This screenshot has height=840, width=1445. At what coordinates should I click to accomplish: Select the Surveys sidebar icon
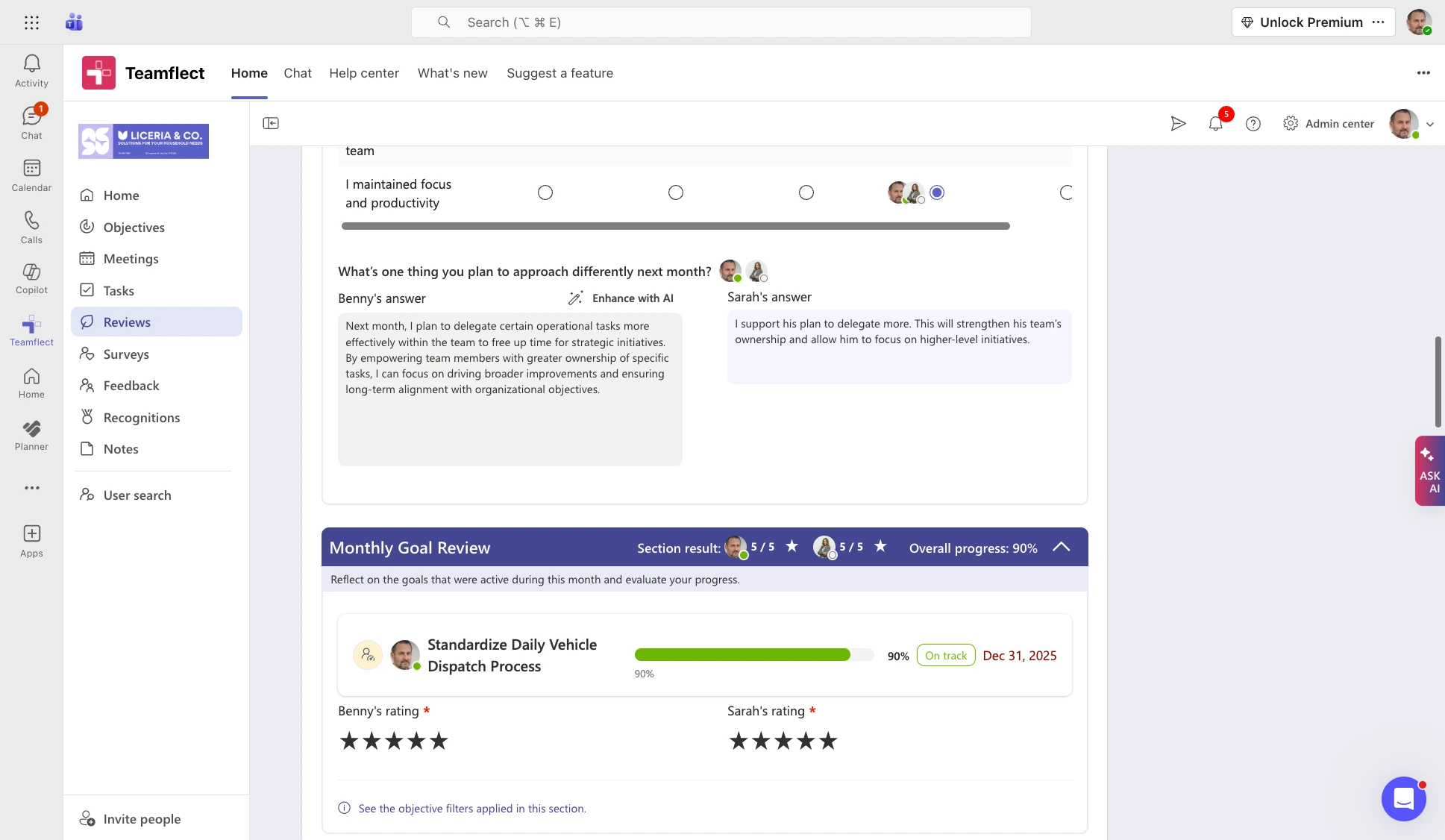point(87,354)
